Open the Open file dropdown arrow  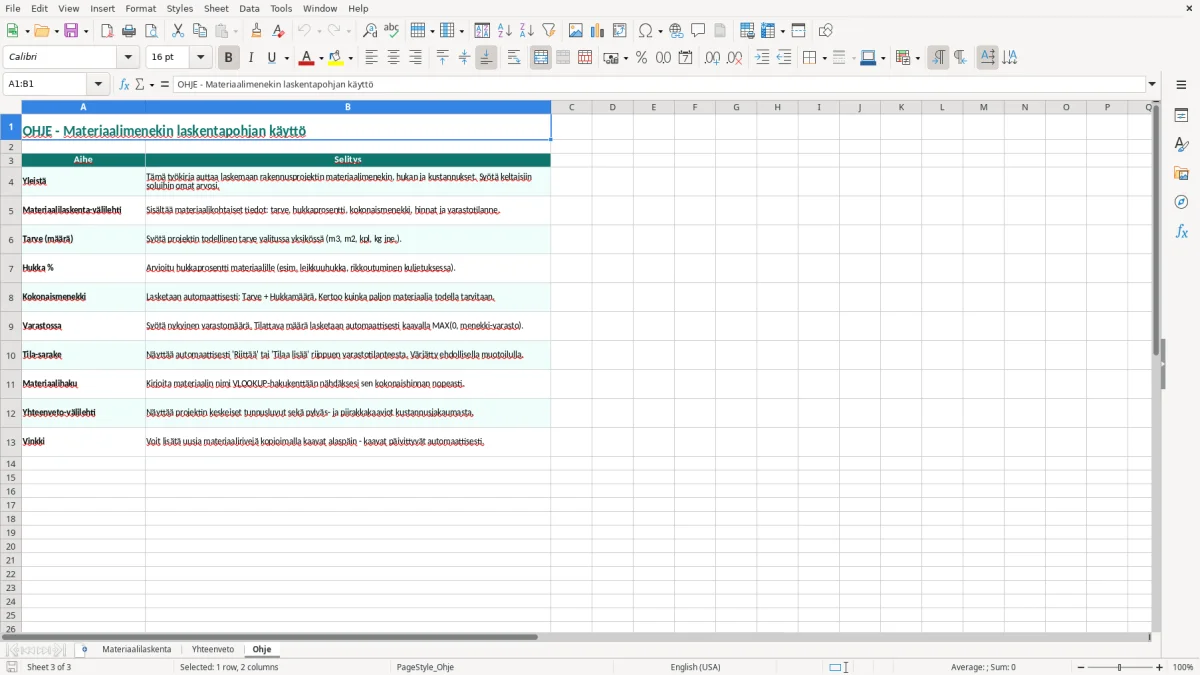(54, 31)
